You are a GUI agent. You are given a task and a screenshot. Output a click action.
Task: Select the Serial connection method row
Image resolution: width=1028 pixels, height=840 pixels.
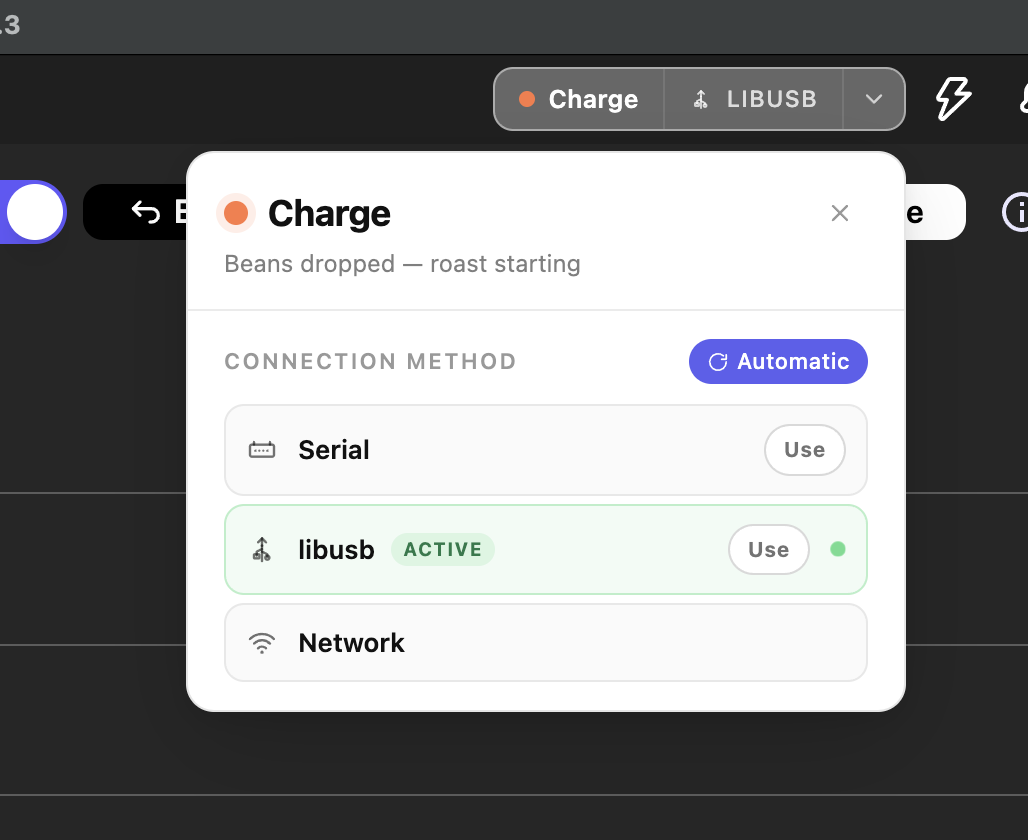[x=545, y=450]
